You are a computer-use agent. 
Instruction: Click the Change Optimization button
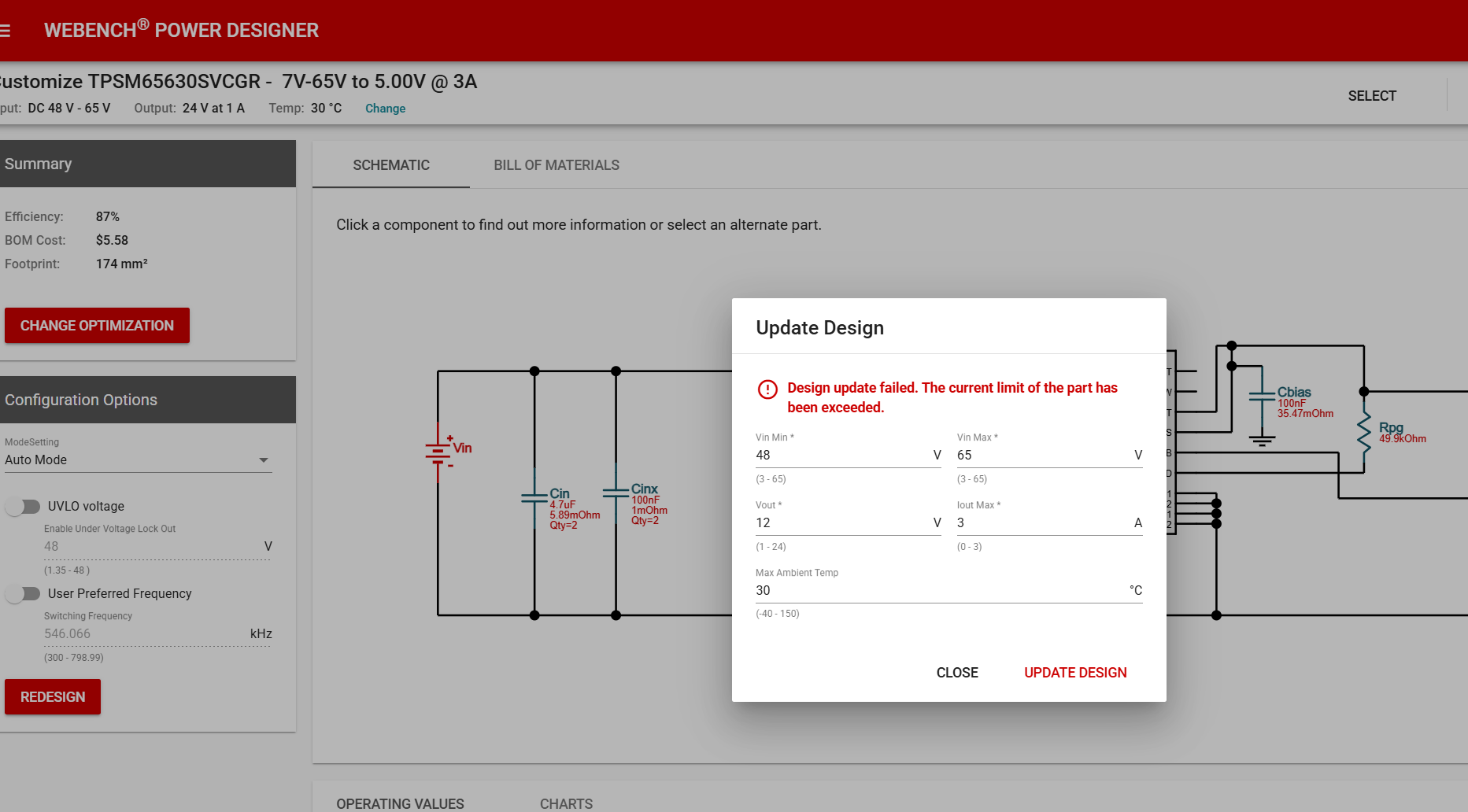(97, 326)
